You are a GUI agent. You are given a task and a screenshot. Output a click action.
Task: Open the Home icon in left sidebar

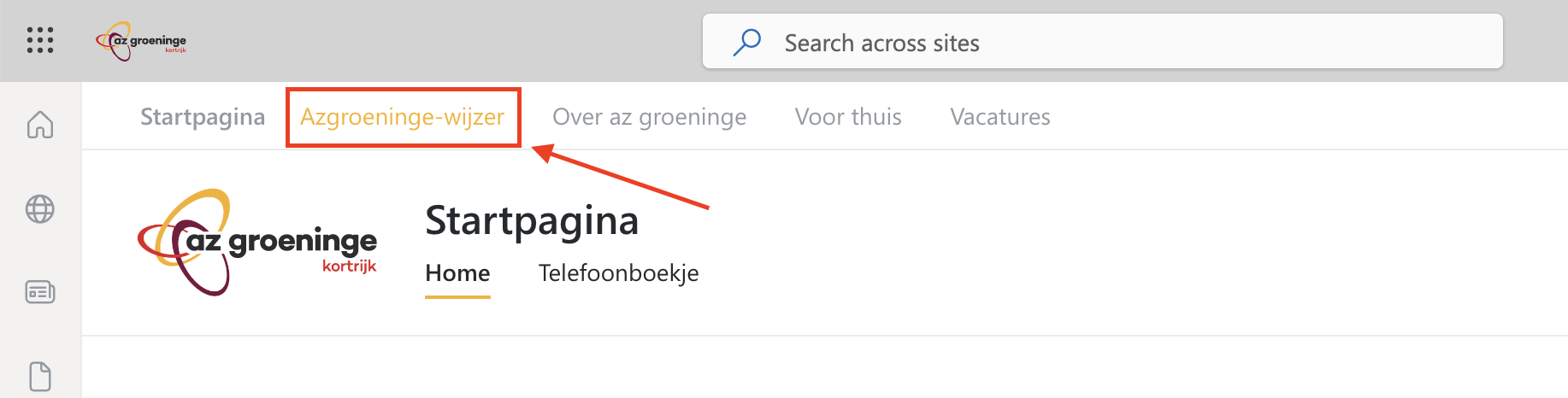[40, 125]
